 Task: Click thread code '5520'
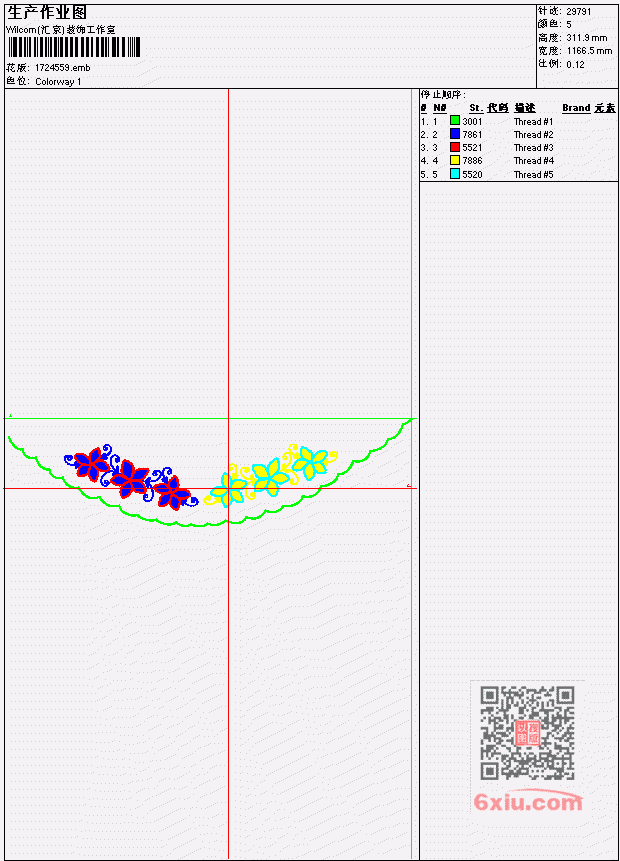click(x=472, y=175)
